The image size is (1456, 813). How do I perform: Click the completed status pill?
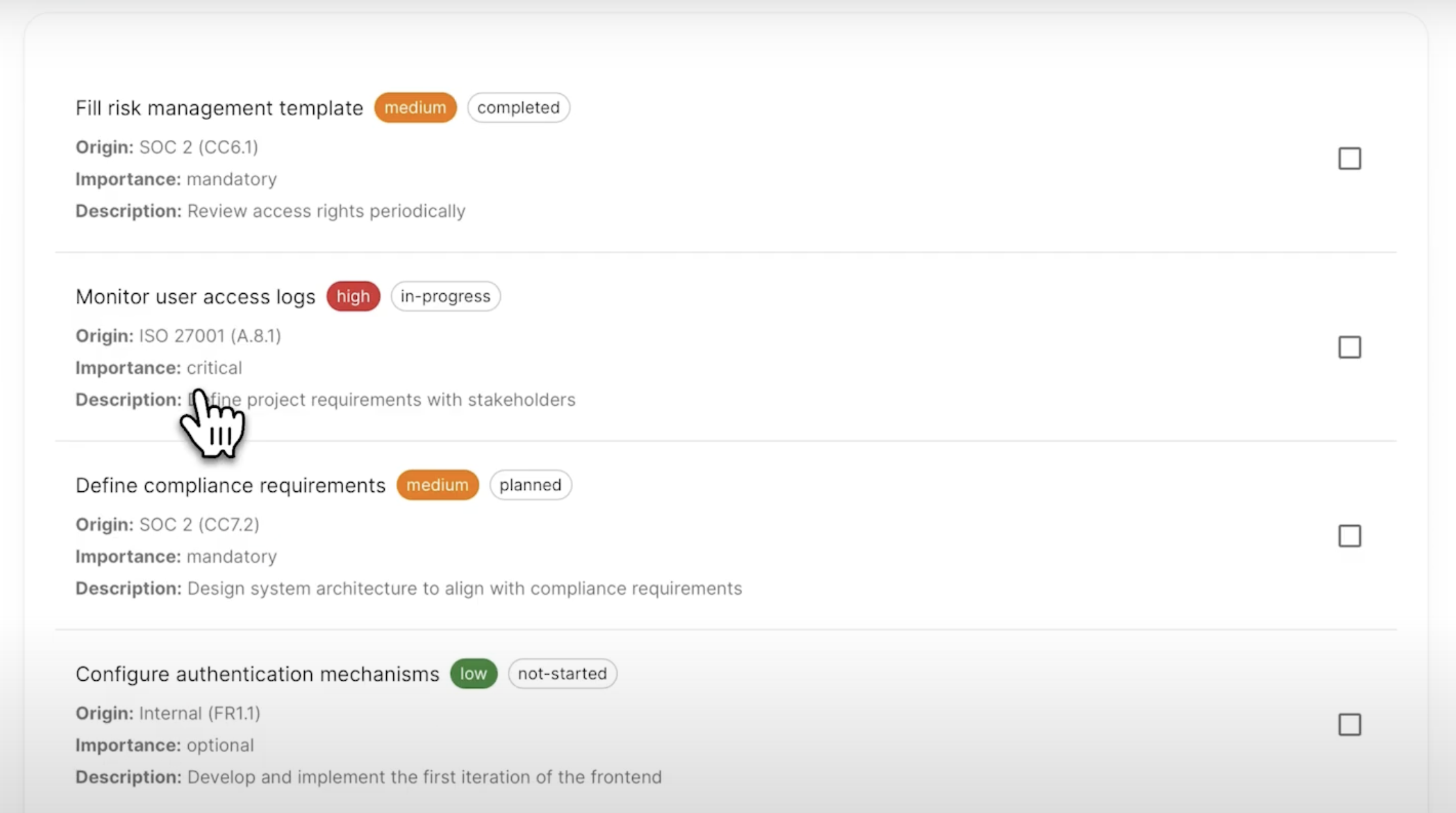(518, 107)
